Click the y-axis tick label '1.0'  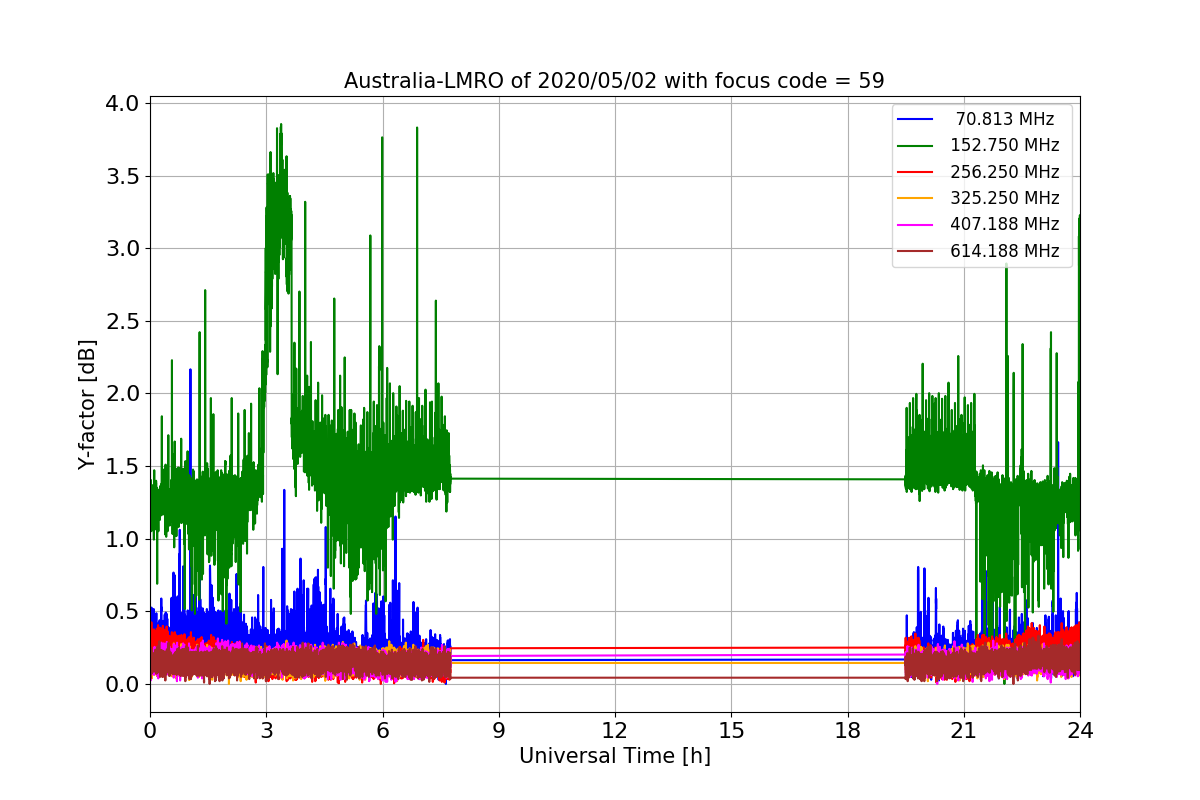[124, 539]
